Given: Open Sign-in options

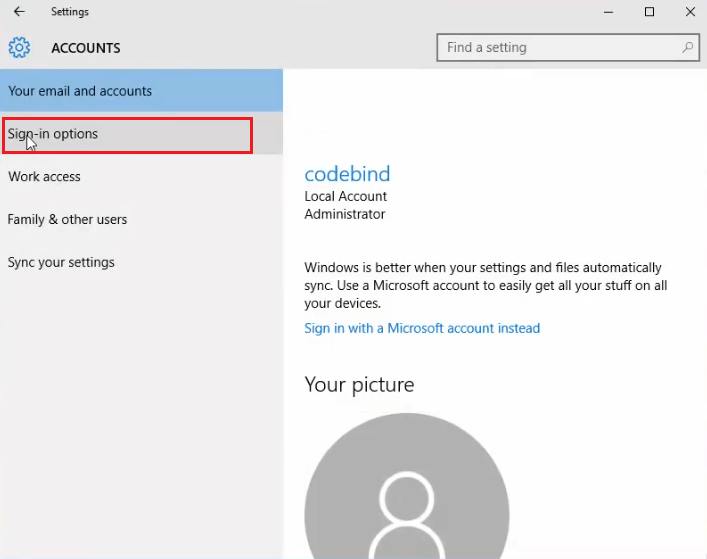Looking at the screenshot, I should 141,134.
